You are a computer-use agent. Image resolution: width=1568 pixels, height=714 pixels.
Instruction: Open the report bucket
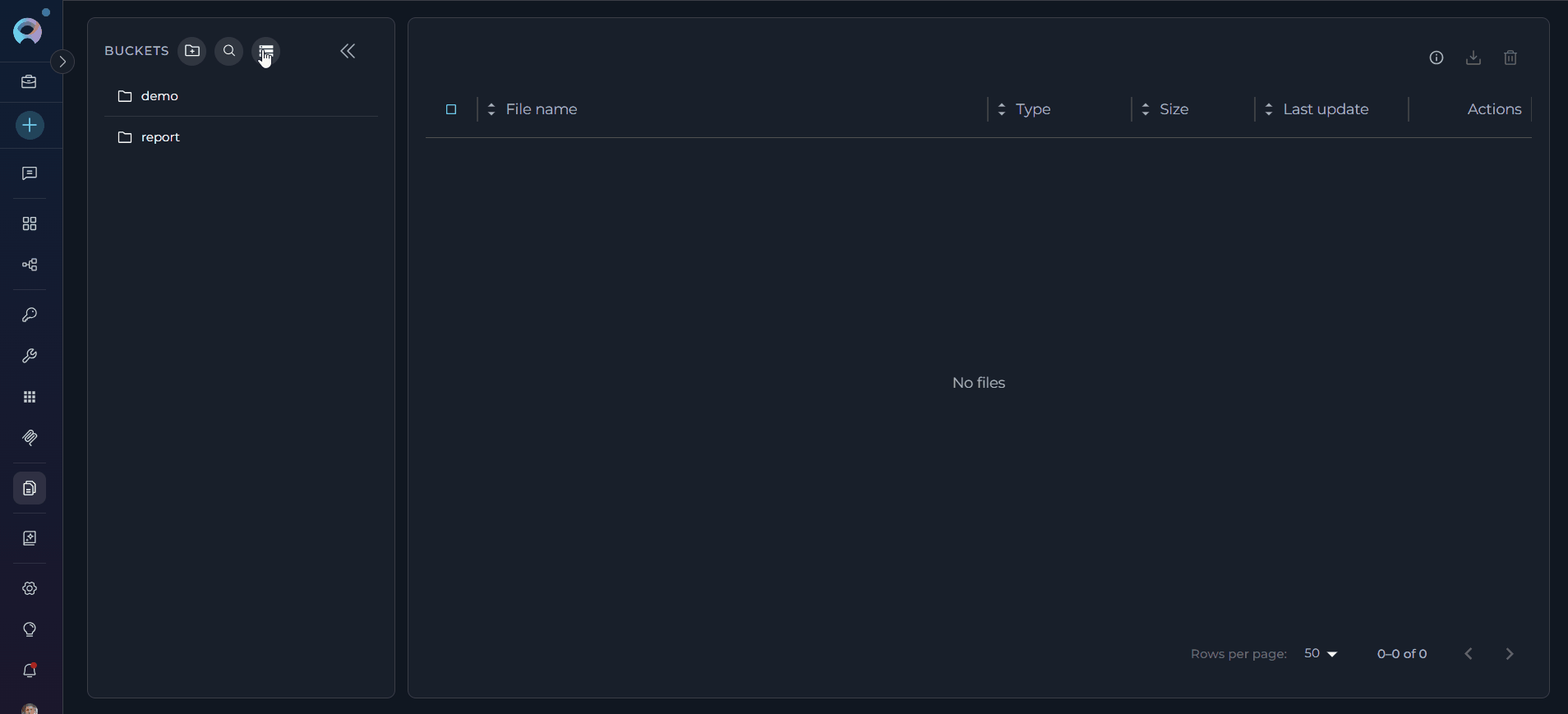(x=160, y=137)
